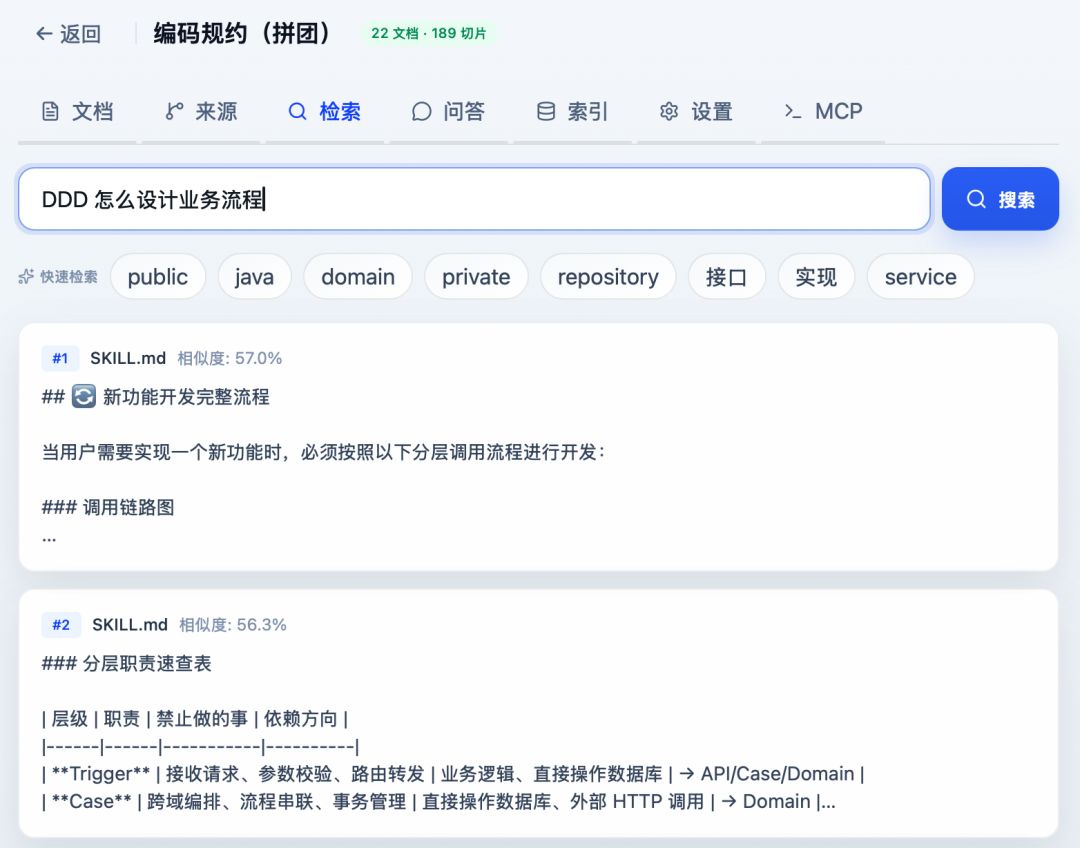
Task: Click the #2 result rank badge
Action: [61, 625]
